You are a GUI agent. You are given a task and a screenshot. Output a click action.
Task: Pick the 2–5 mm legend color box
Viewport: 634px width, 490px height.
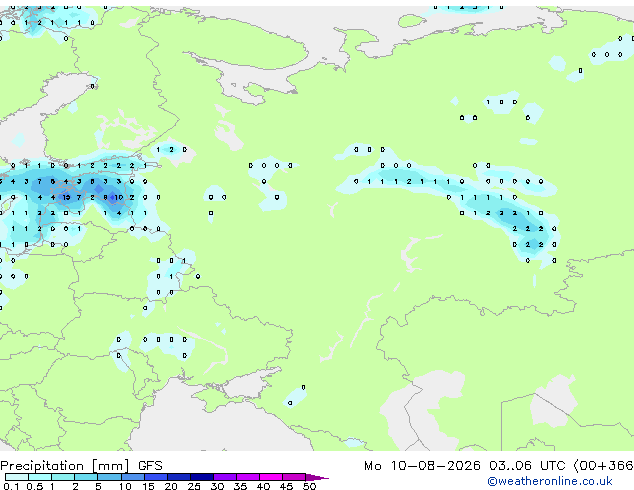[x=86, y=477]
